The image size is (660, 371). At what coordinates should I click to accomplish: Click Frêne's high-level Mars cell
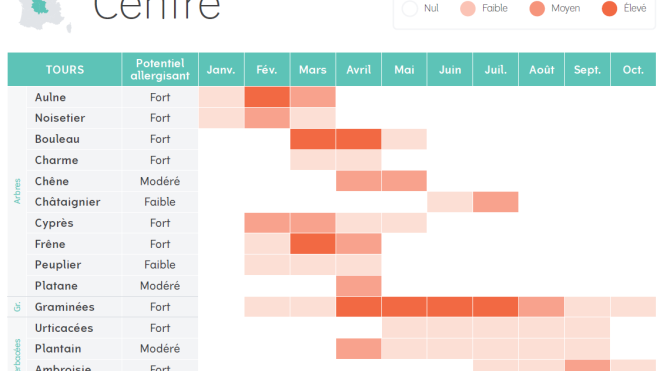pyautogui.click(x=313, y=244)
